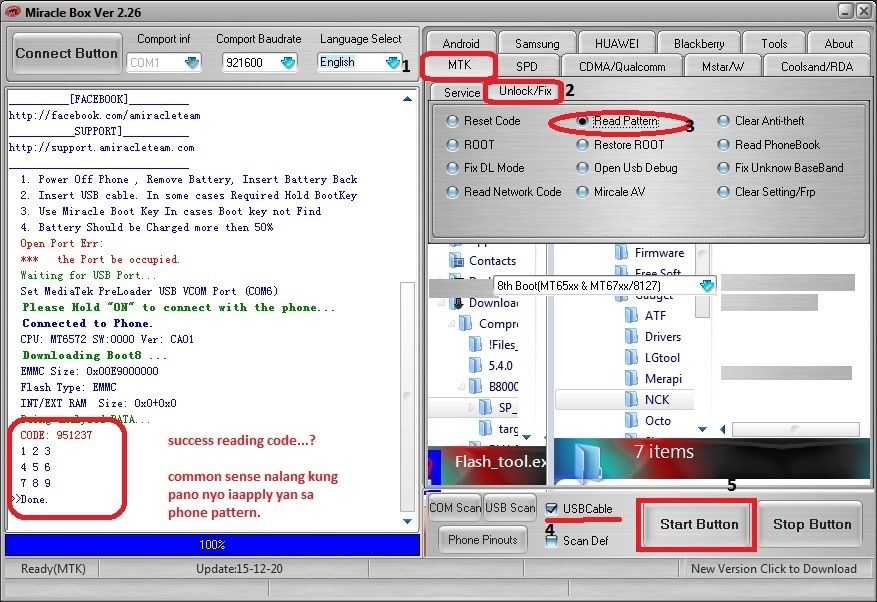This screenshot has height=602, width=877.
Task: Switch to the Samsung tab
Action: 537,43
